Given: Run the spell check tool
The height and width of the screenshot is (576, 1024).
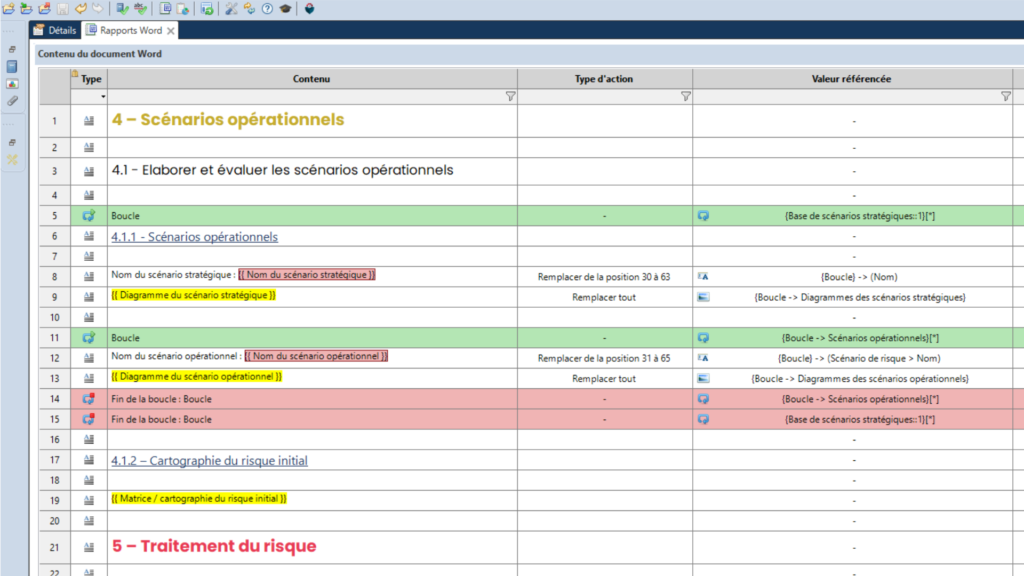Looking at the screenshot, I should (141, 8).
